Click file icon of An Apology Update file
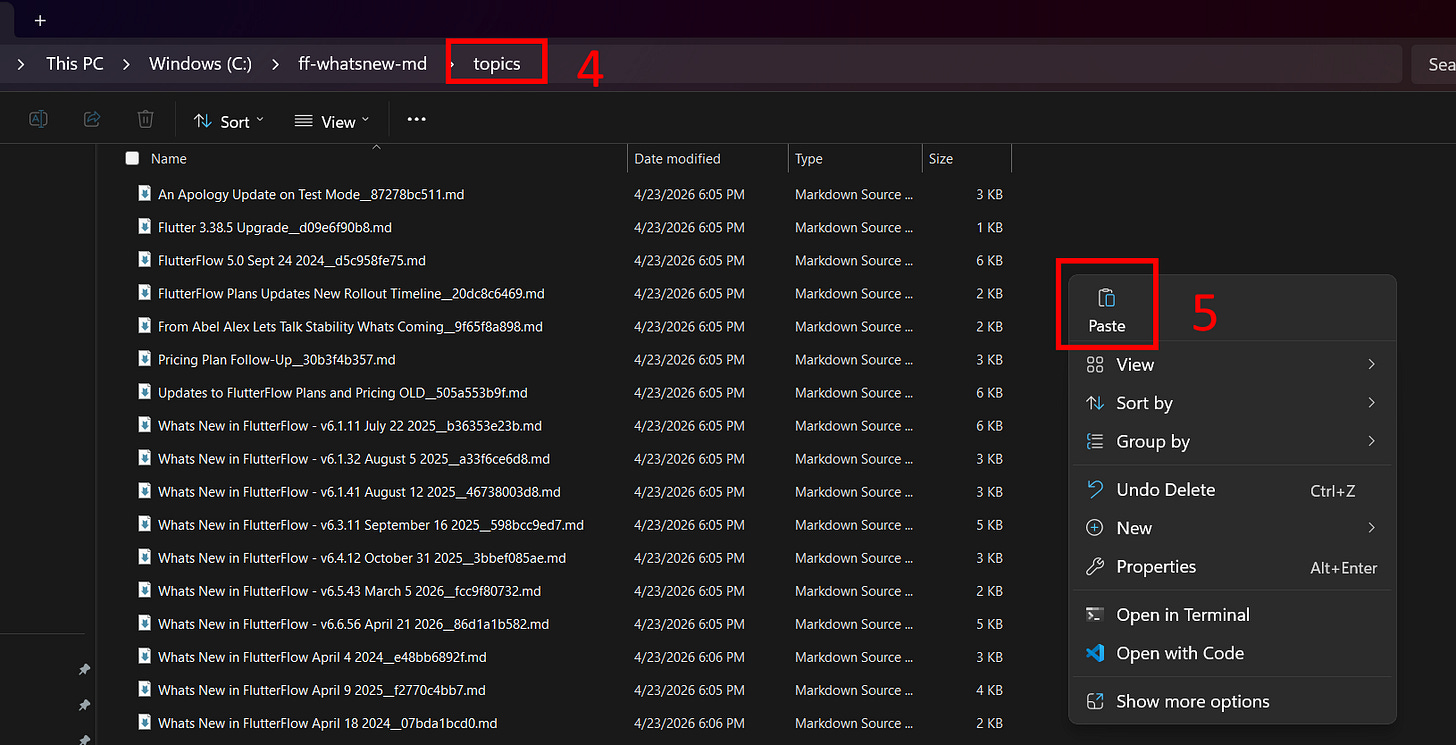This screenshot has height=745, width=1456. [145, 194]
